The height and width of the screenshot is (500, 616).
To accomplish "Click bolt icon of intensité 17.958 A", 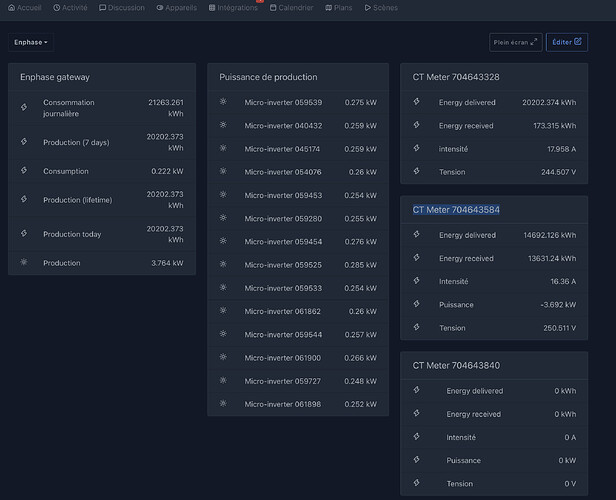I will [416, 148].
